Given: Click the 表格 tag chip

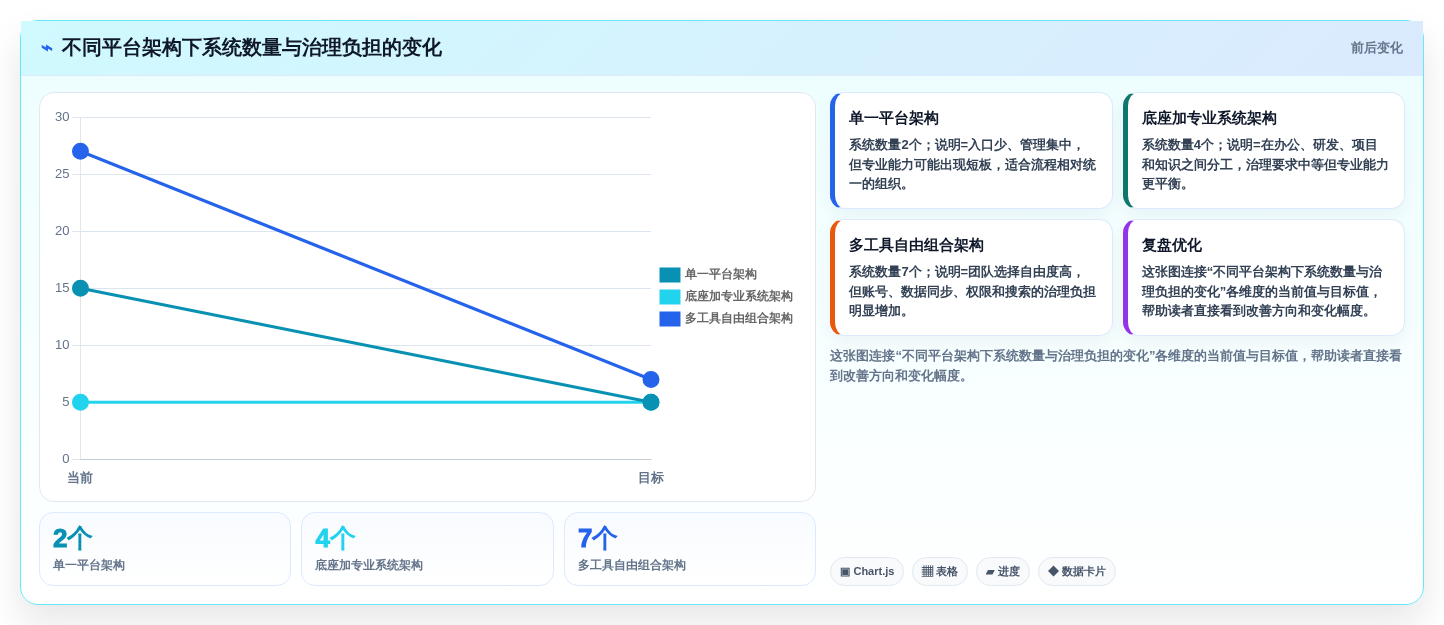Looking at the screenshot, I should tap(940, 572).
